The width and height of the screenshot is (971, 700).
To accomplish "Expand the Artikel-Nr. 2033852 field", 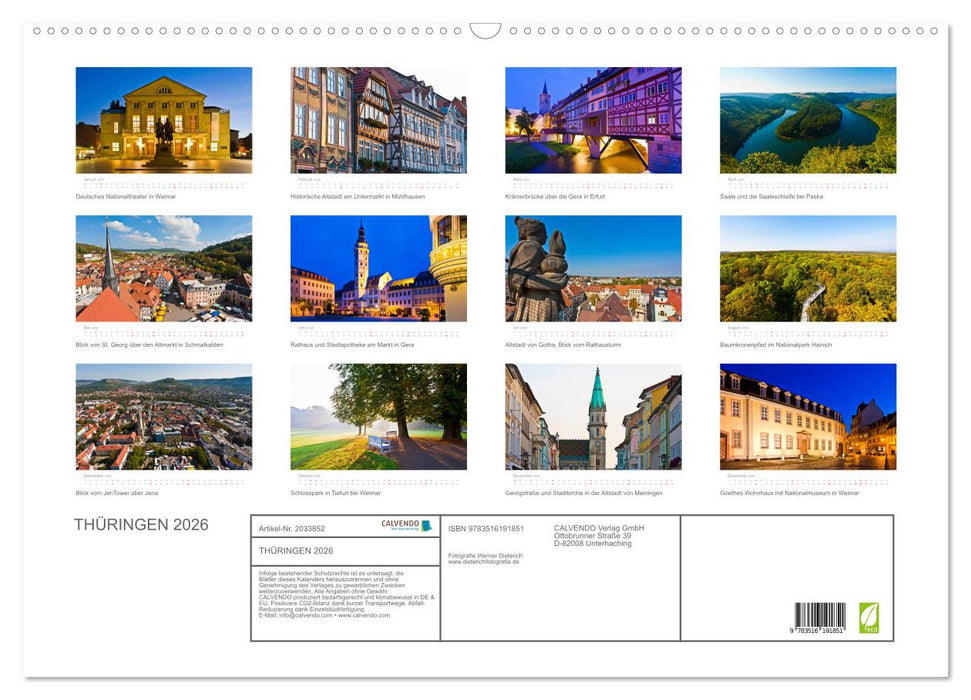I will click(290, 527).
